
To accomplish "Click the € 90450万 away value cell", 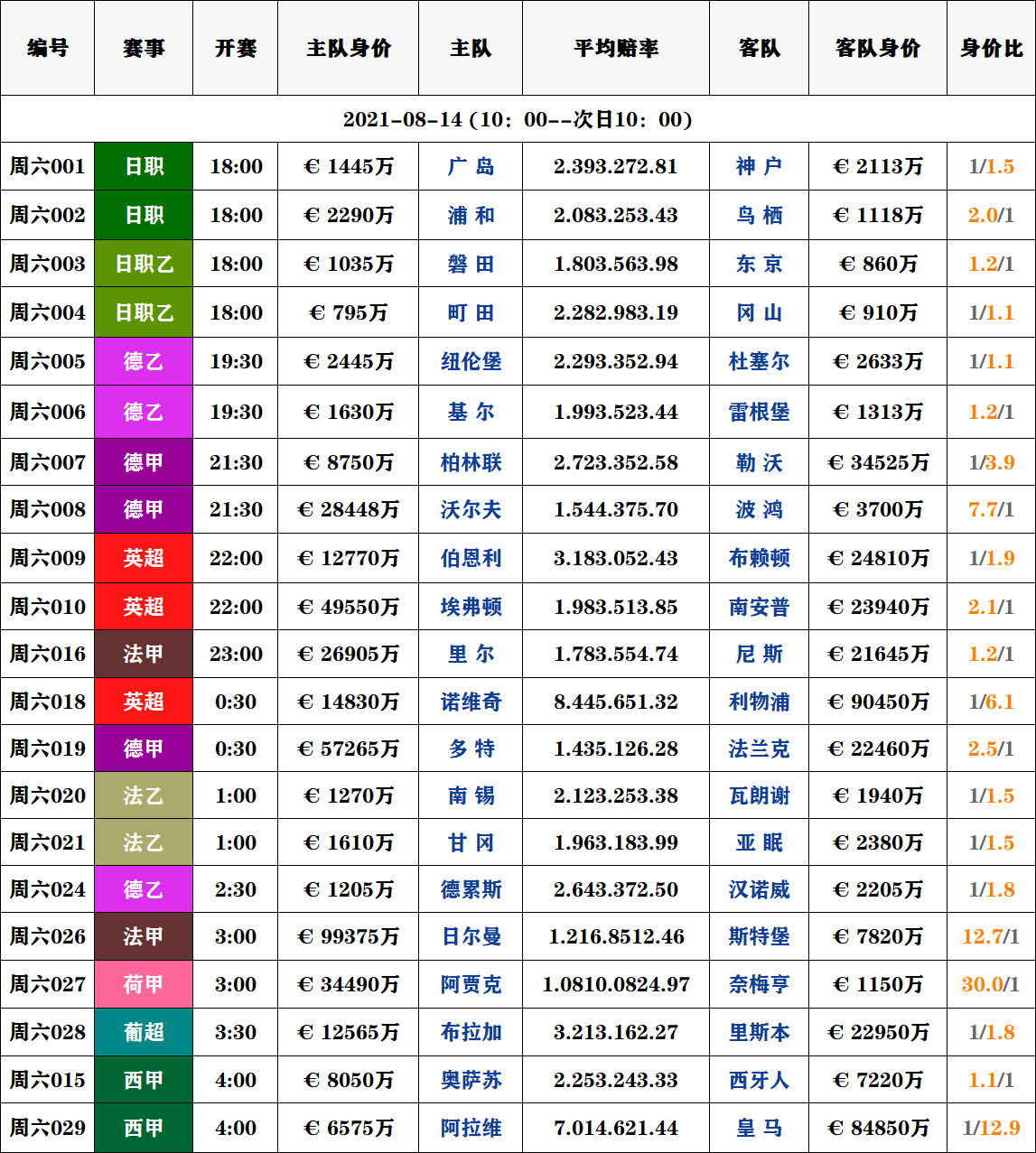I will (x=877, y=702).
